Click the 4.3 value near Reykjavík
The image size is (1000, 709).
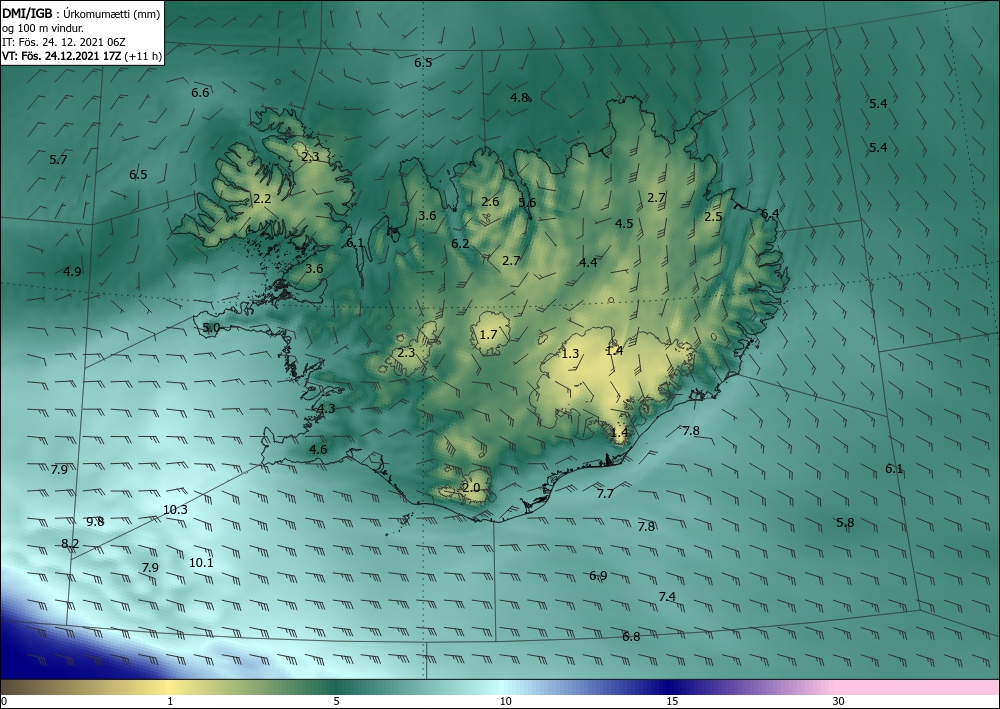(x=326, y=409)
